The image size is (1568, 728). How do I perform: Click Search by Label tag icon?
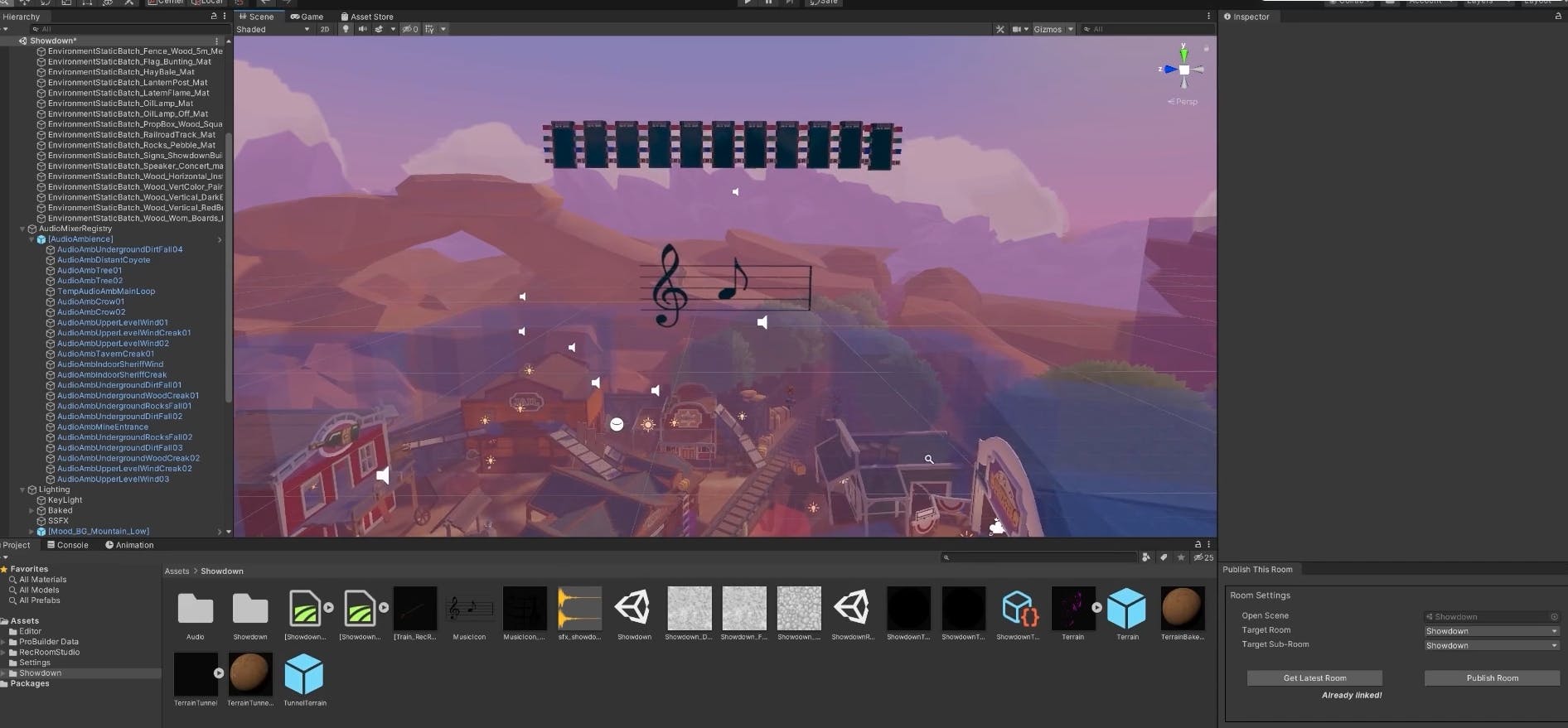point(1164,557)
